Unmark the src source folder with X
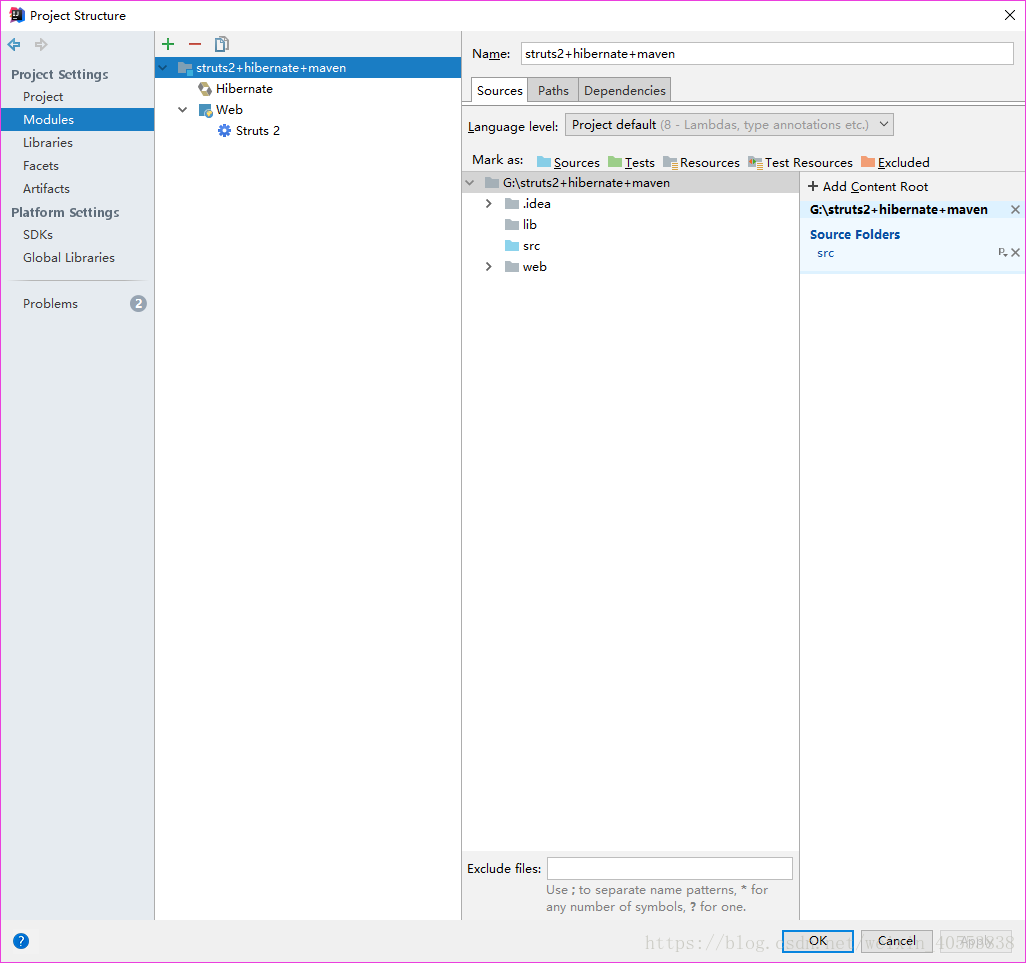The image size is (1026, 963). (1016, 253)
